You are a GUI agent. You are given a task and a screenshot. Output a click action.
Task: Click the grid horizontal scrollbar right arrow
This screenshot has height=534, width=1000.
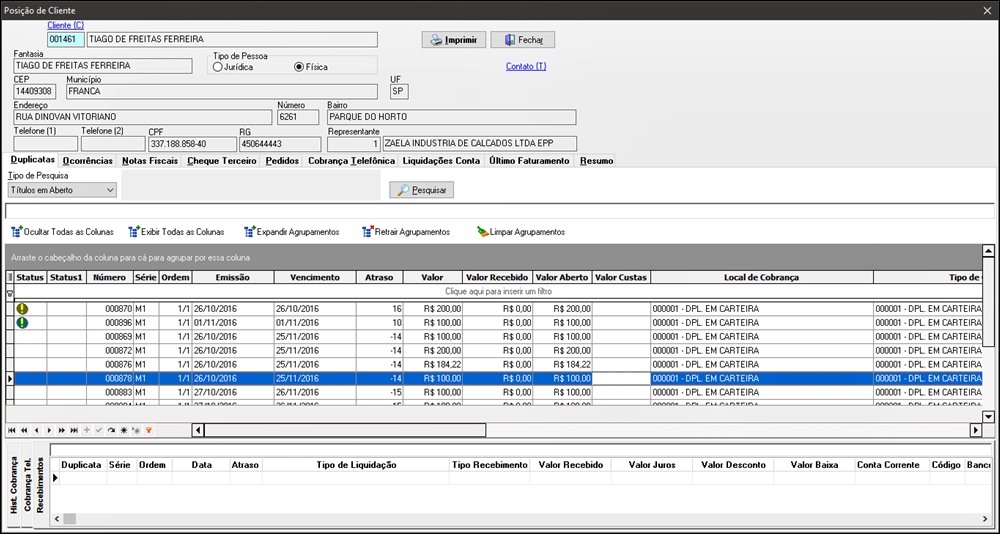coord(976,431)
